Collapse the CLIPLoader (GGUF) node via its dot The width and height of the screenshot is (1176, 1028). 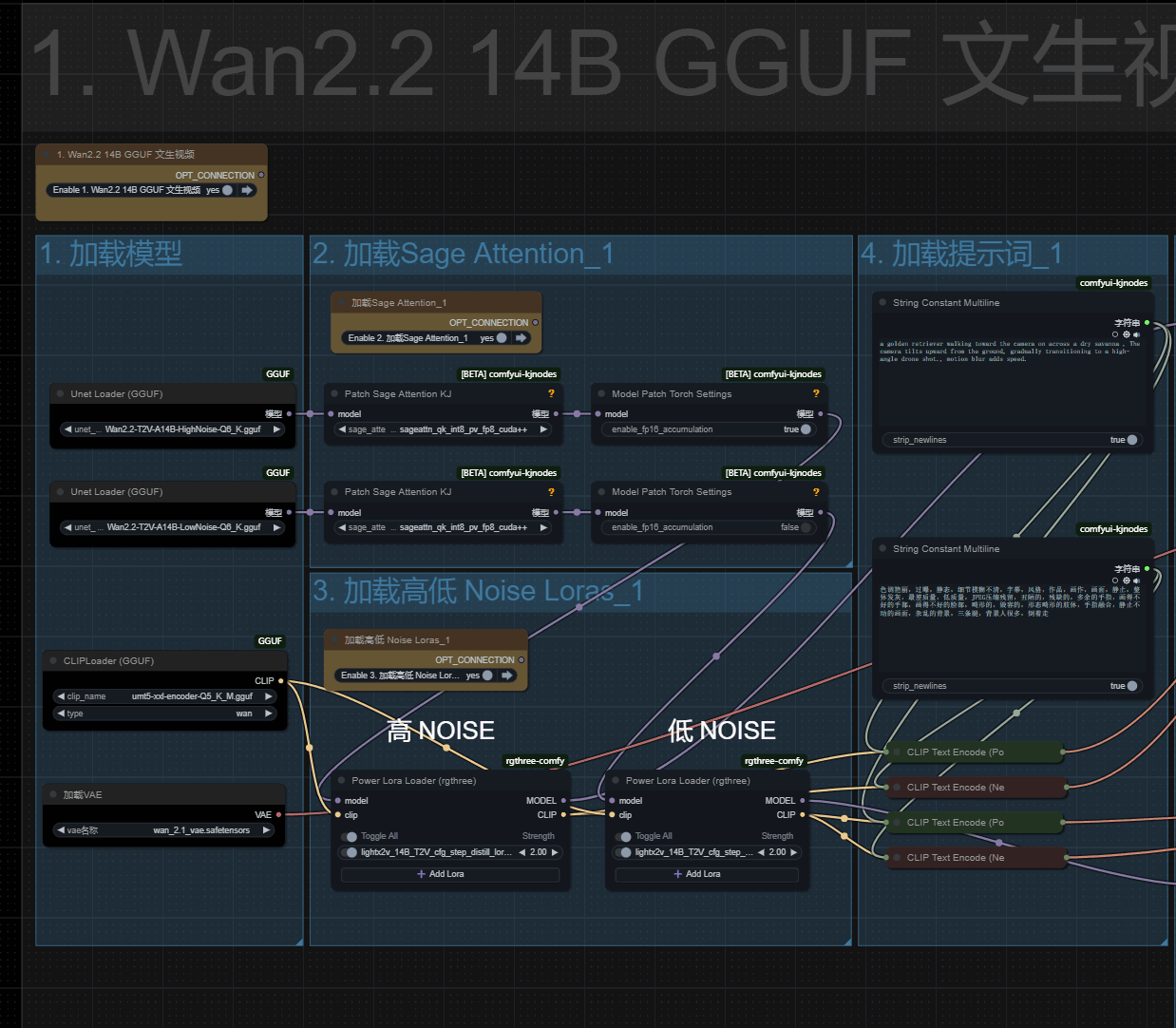click(53, 661)
